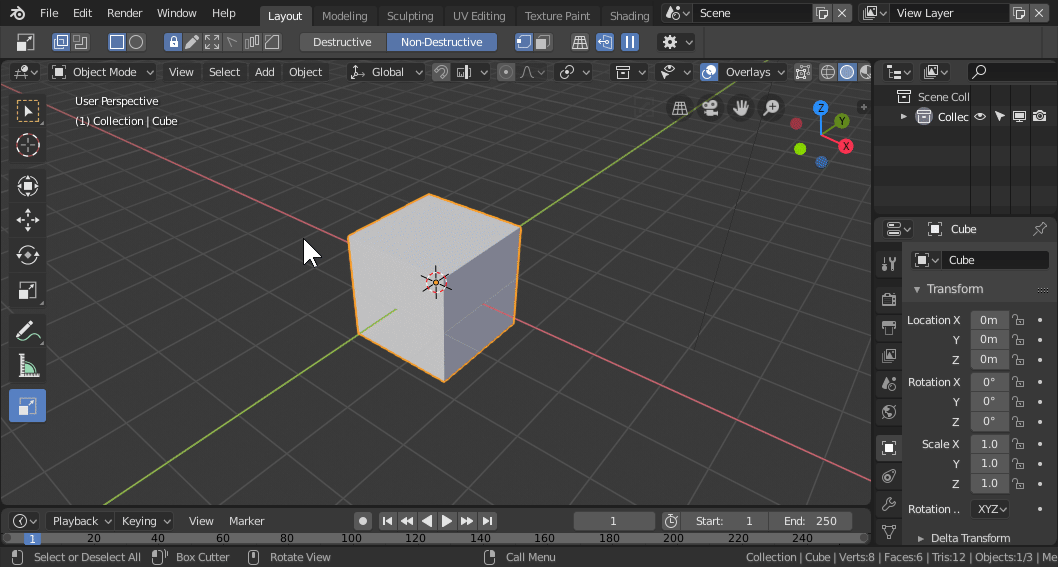Click the Non-Destructive mode button
Viewport: 1058px width, 567px height.
point(441,42)
